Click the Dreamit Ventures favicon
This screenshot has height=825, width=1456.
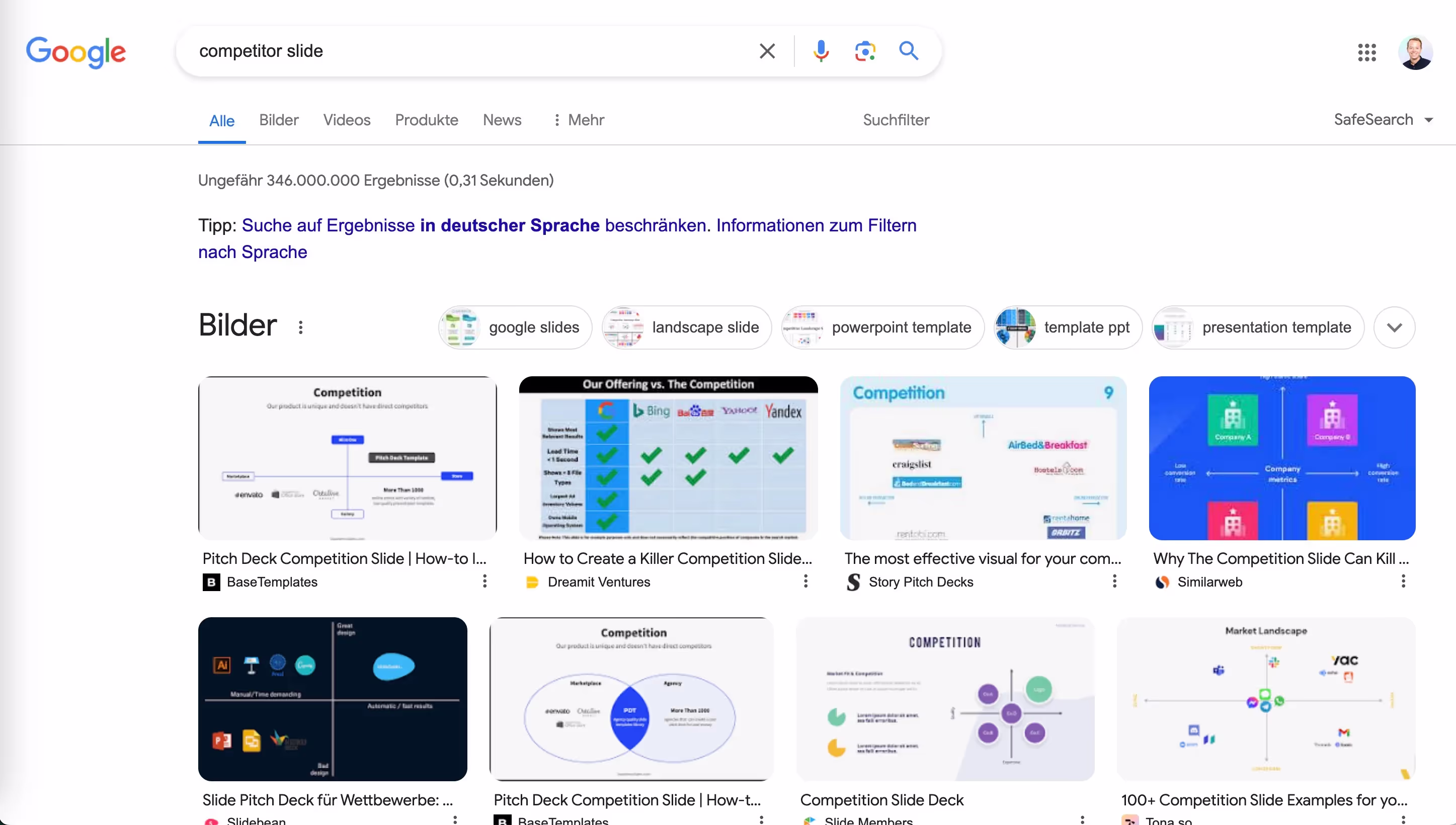pos(532,582)
